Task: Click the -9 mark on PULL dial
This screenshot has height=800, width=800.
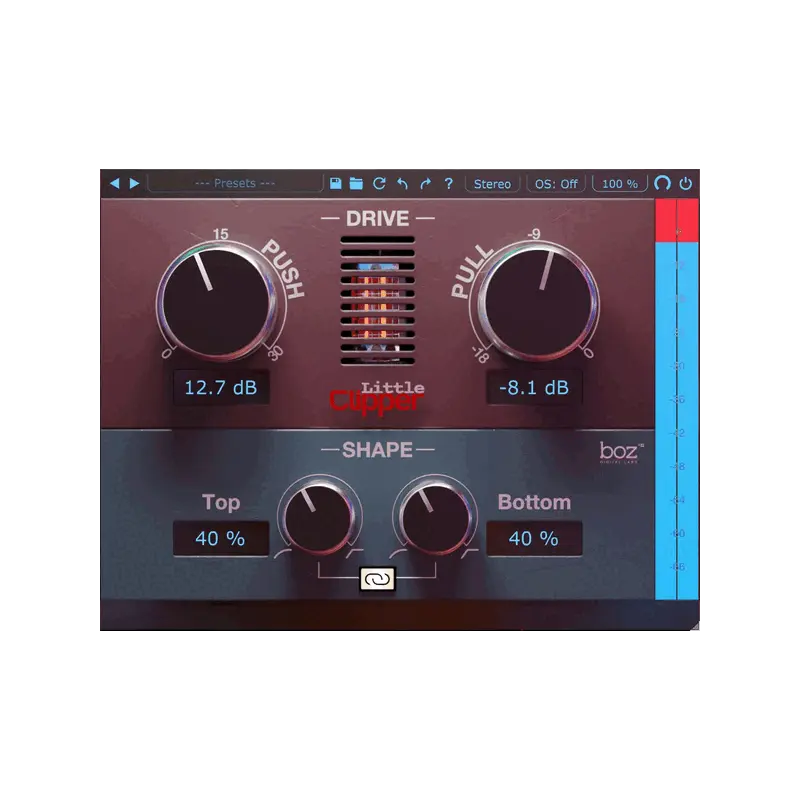Action: click(534, 234)
